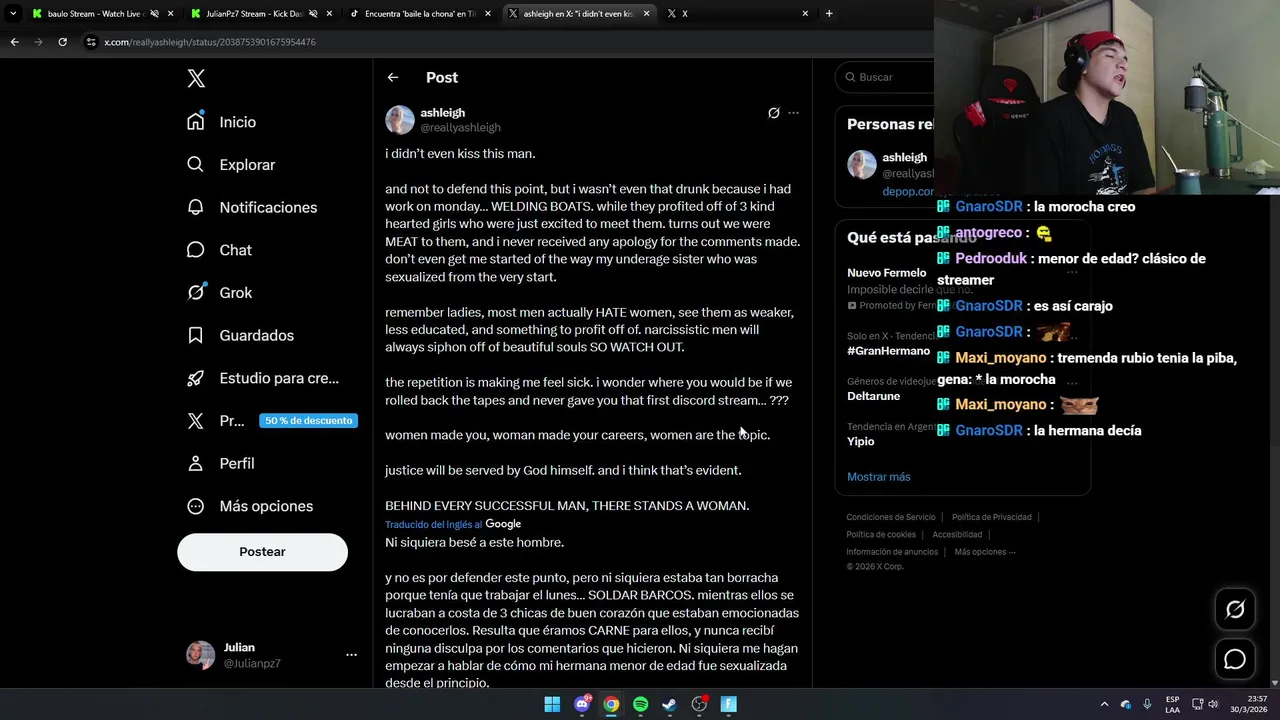Open Guardados bookmarks
Image resolution: width=1280 pixels, height=720 pixels.
(240, 335)
